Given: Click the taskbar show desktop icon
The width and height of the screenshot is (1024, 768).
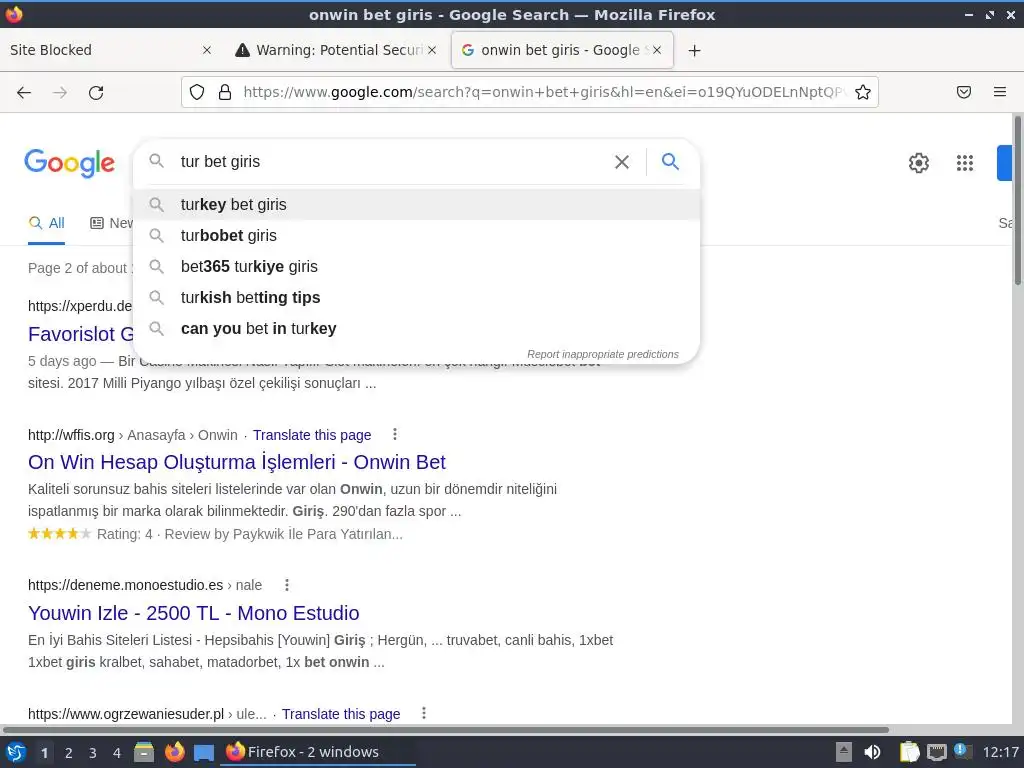Looking at the screenshot, I should pos(204,753).
